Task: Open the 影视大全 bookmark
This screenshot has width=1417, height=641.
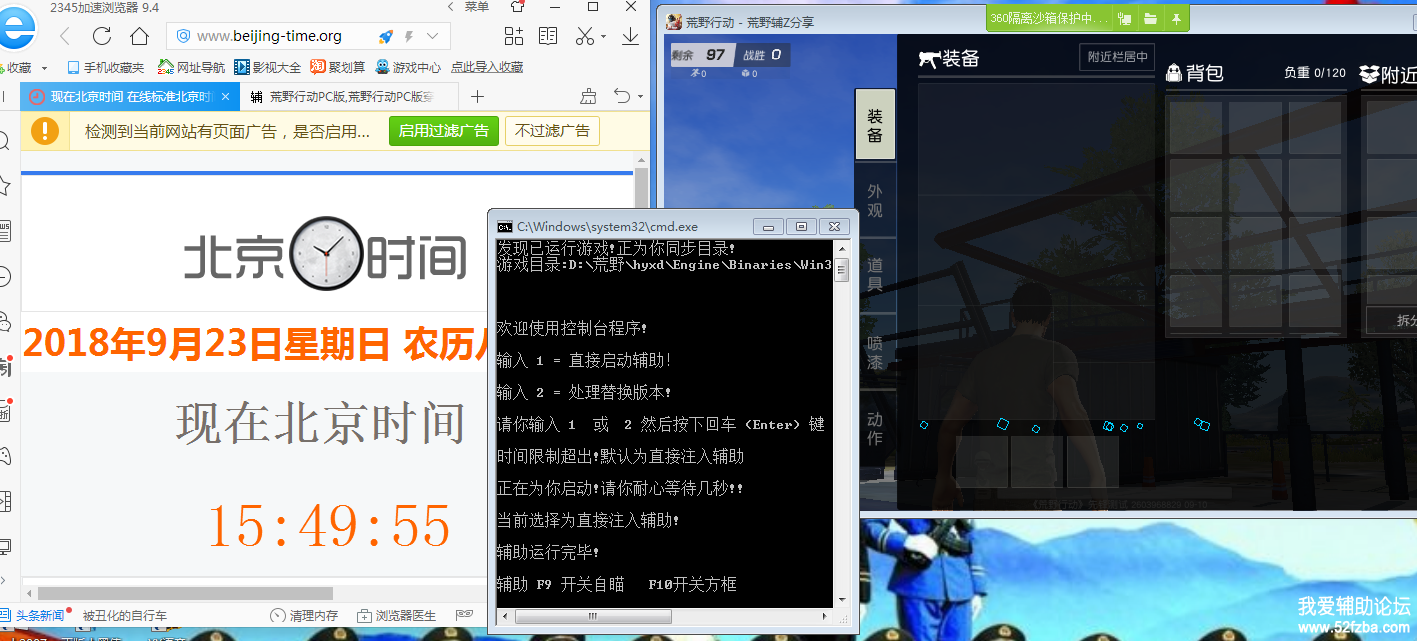Action: click(267, 68)
